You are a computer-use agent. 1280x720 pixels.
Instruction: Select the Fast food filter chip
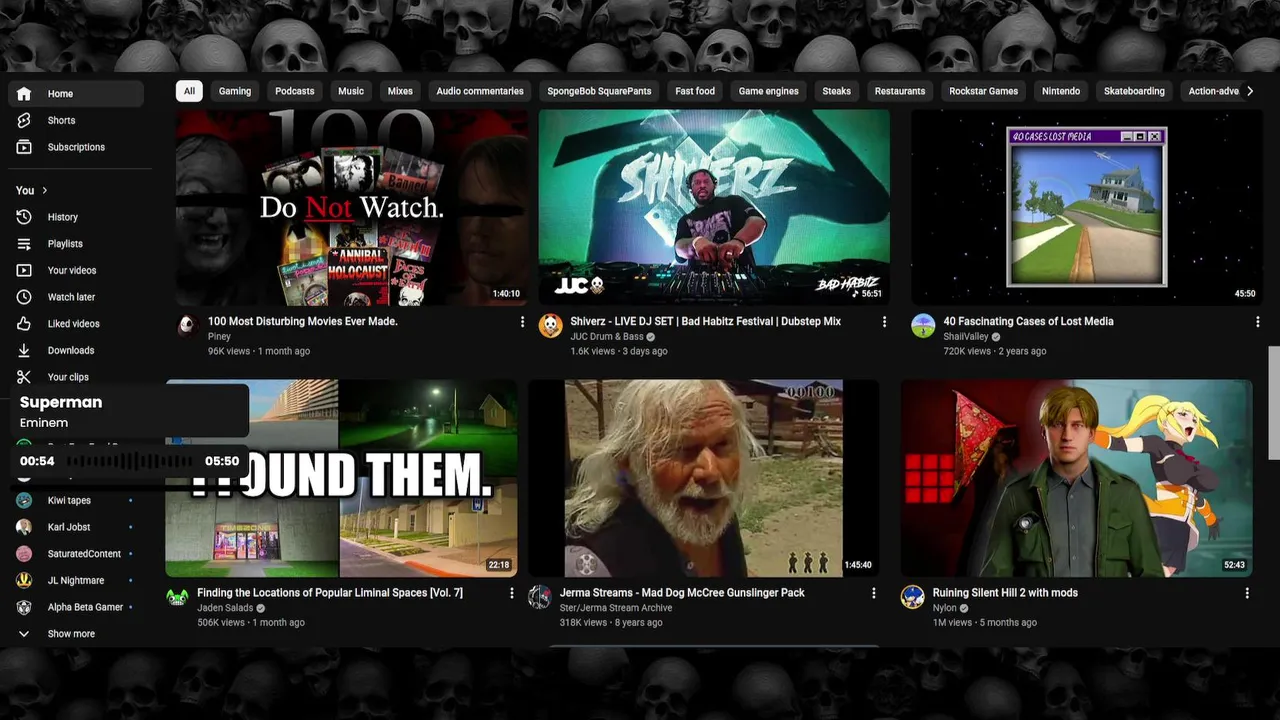pos(695,91)
